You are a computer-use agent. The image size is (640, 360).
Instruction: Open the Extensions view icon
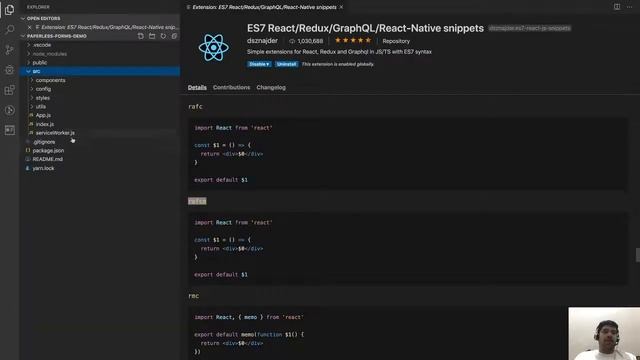pyautogui.click(x=9, y=90)
